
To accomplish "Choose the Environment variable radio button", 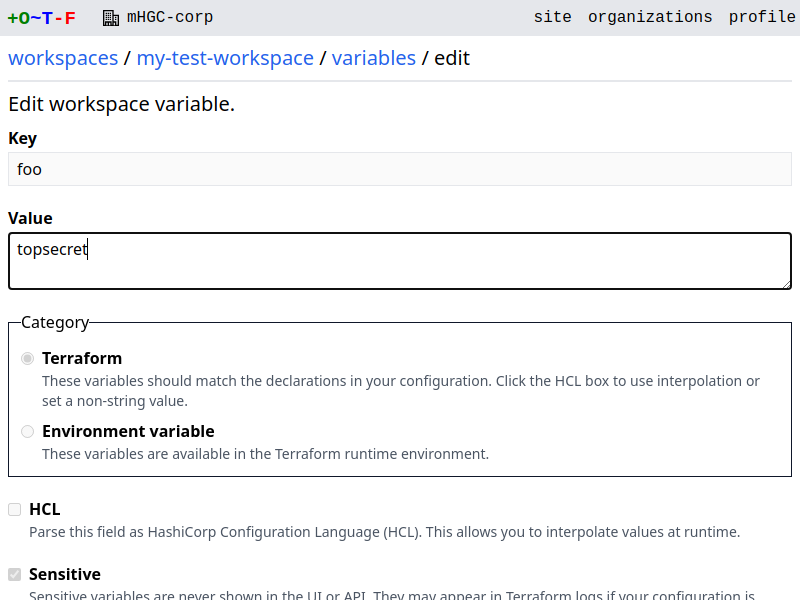I will (28, 431).
